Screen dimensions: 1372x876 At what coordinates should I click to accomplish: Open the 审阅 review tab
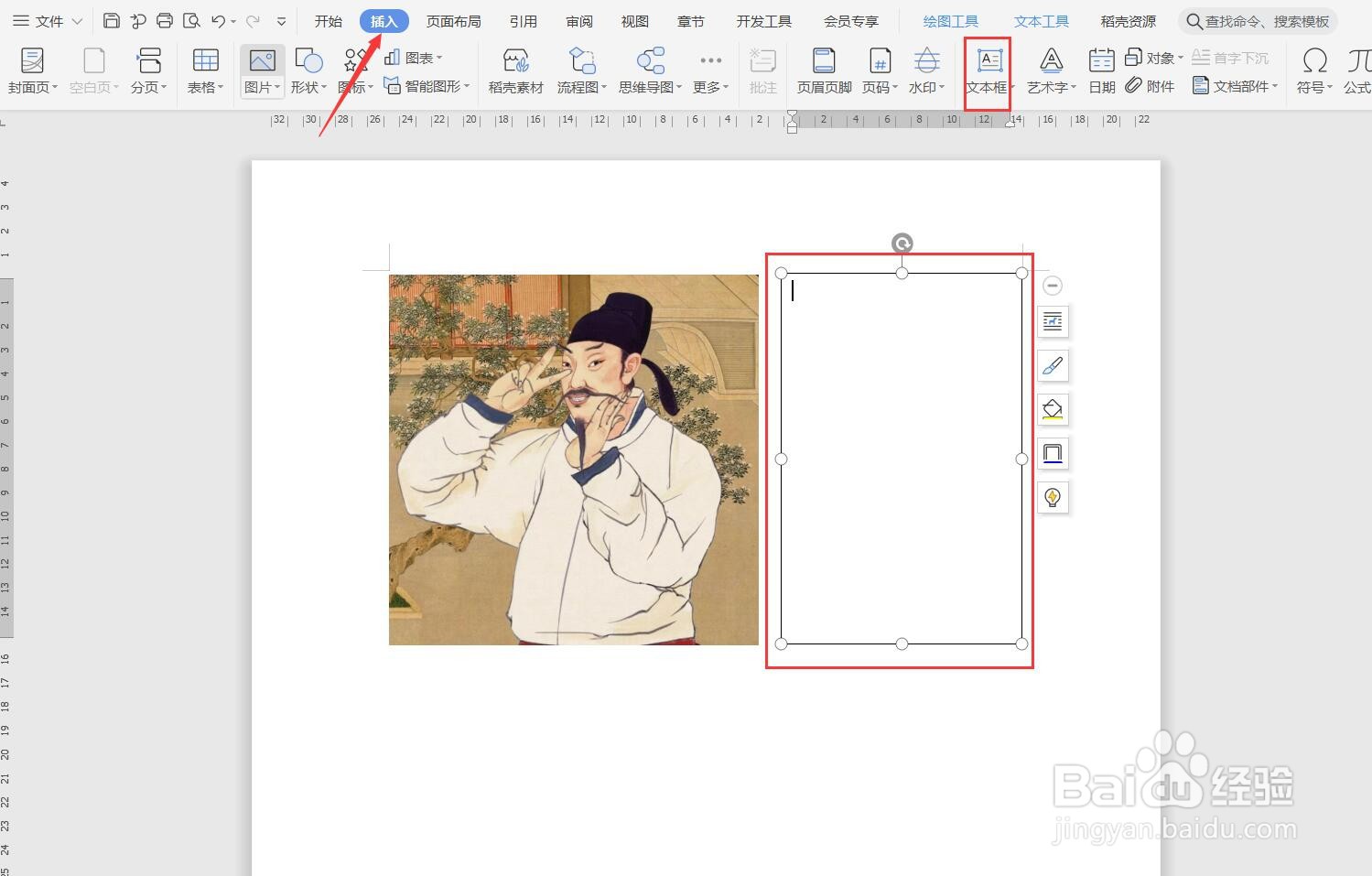(x=579, y=21)
